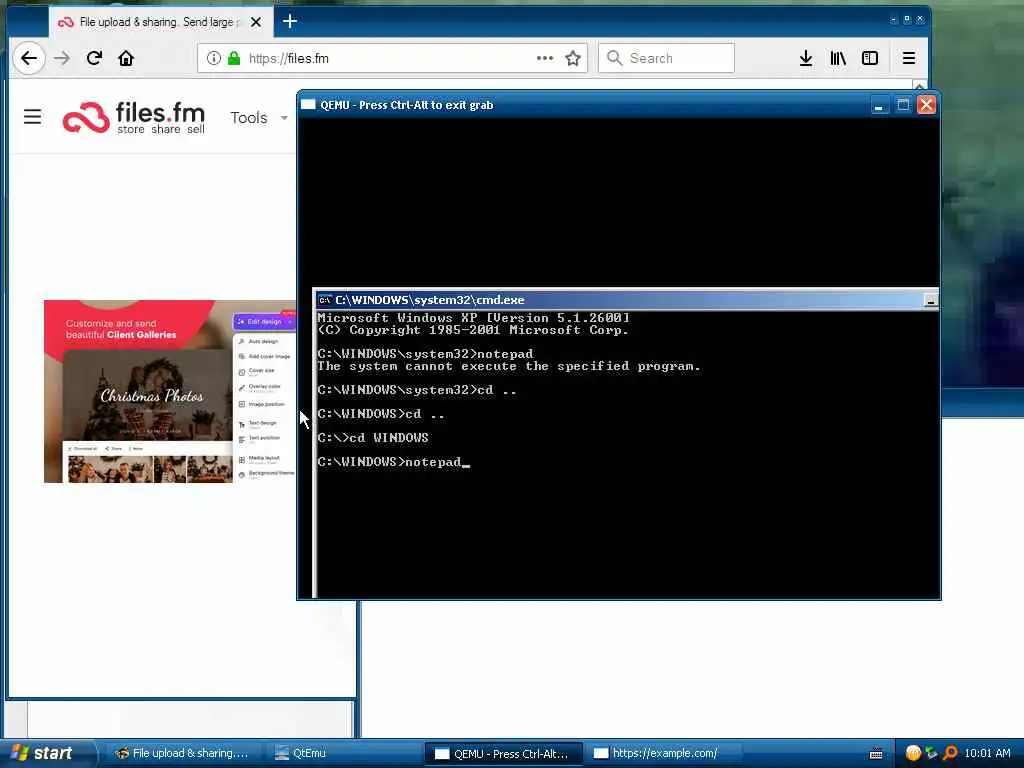Show site information icon in address bar
Viewport: 1024px width, 768px height.
coord(214,58)
